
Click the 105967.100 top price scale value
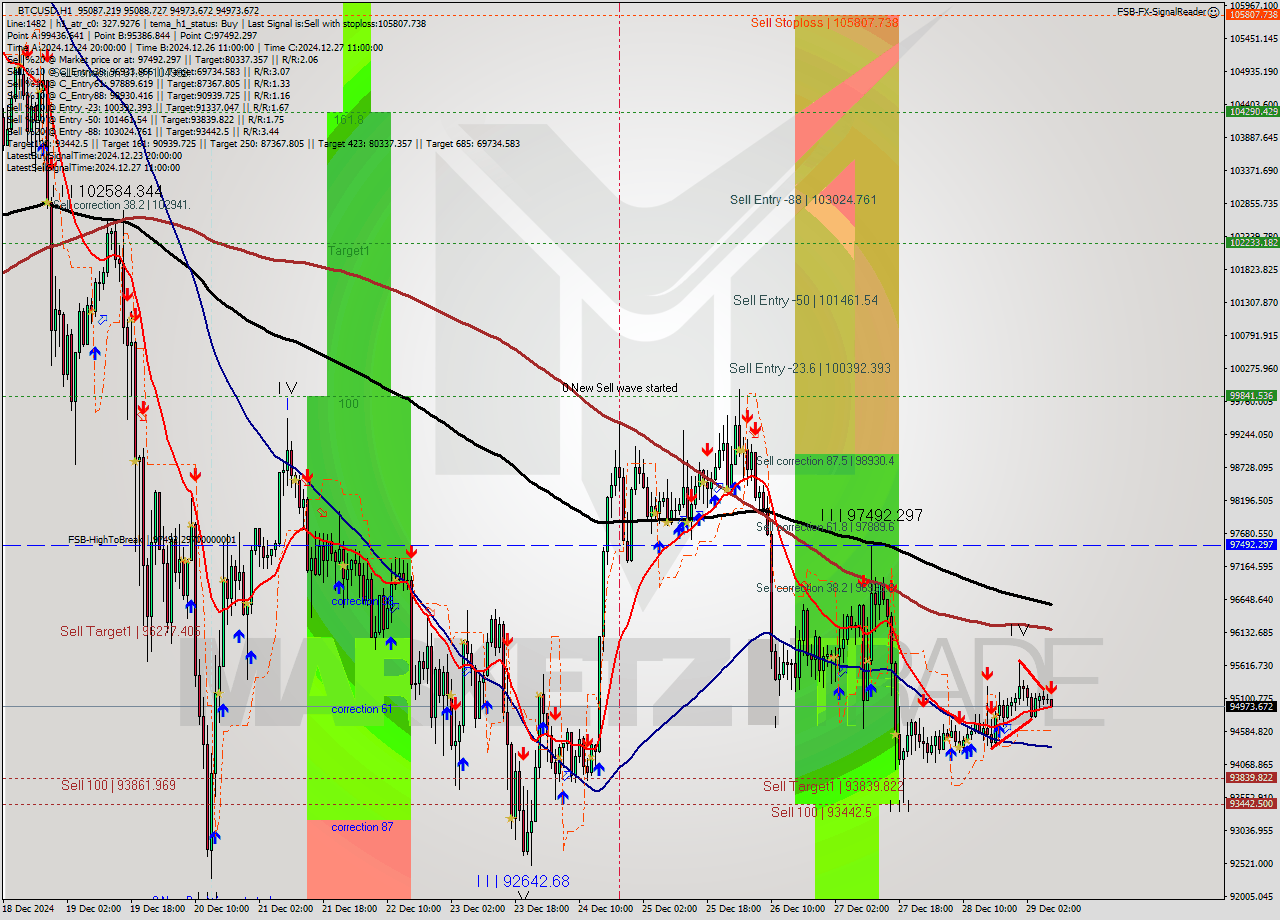pyautogui.click(x=1255, y=5)
